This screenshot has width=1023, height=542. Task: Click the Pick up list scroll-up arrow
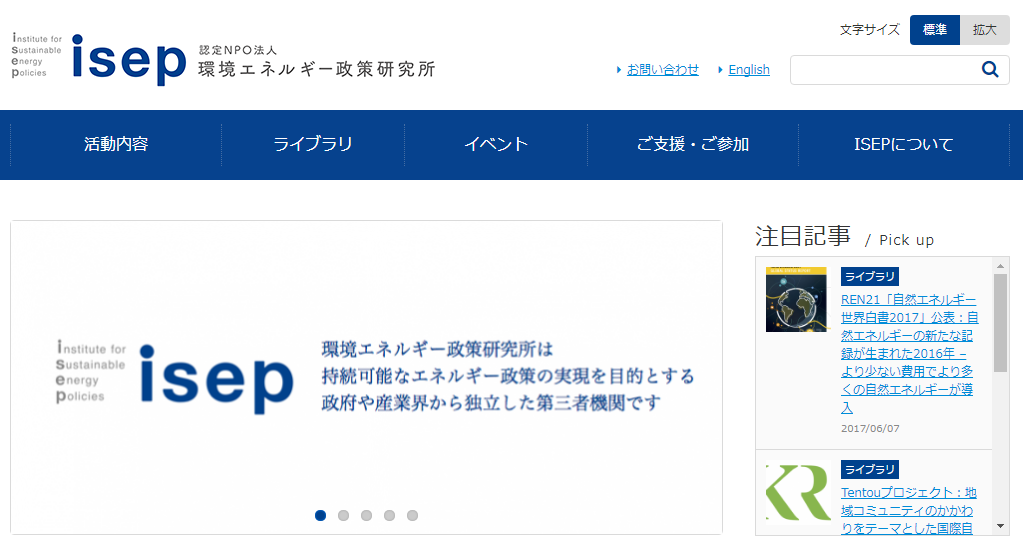coord(1000,266)
